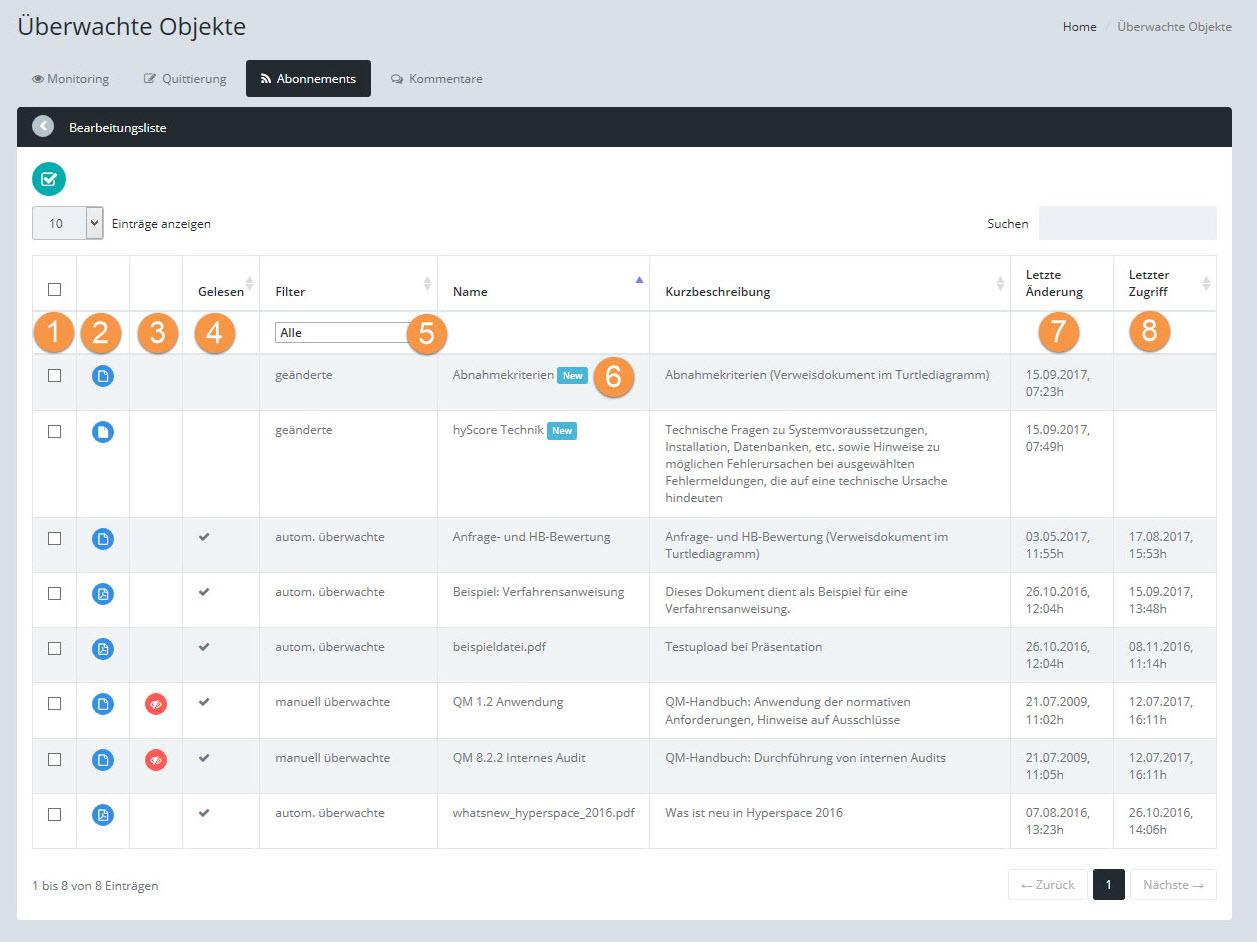Viewport: 1257px width, 942px height.
Task: Click red eye icon for QM 1.2 Anwendung
Action: (x=156, y=704)
